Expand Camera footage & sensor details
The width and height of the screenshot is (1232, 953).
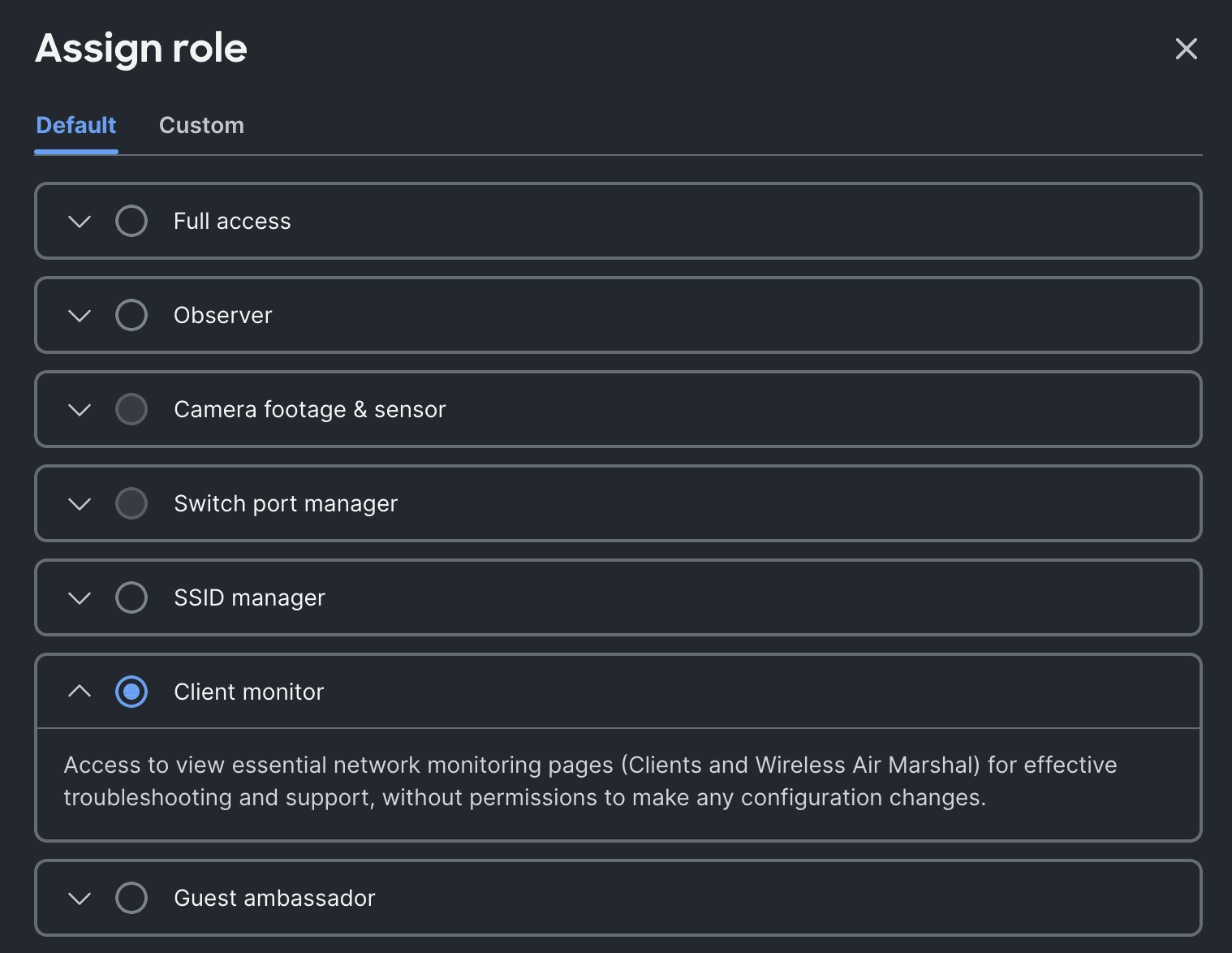click(x=80, y=409)
